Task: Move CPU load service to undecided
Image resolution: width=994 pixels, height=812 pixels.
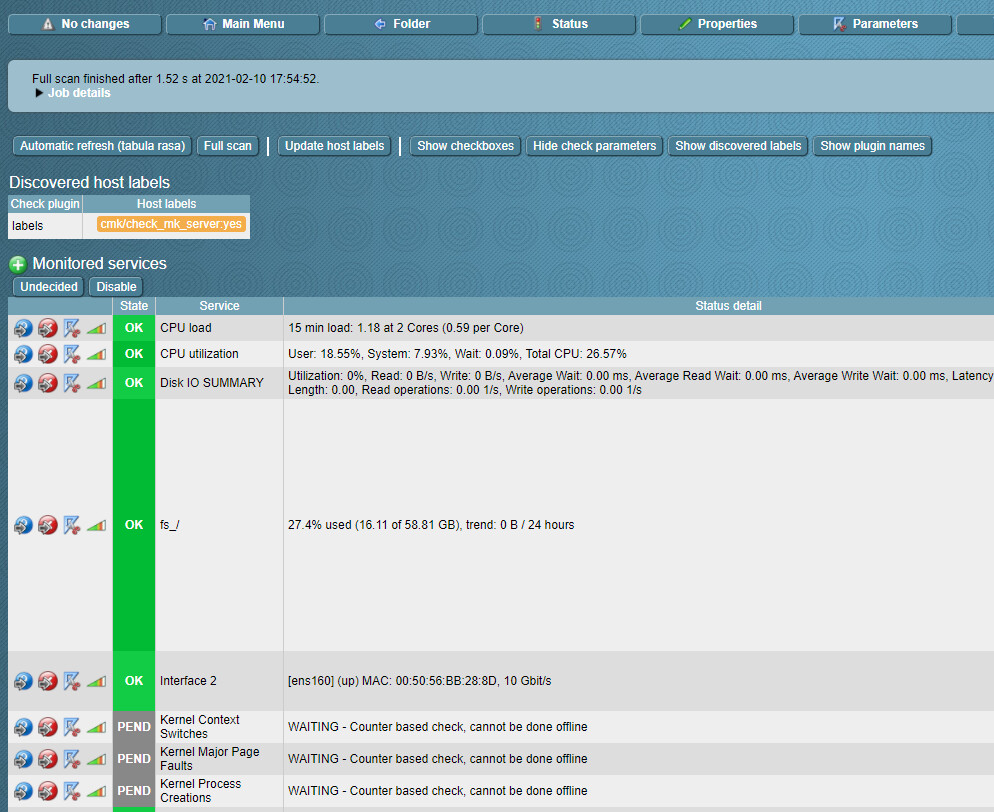Action: coord(23,327)
